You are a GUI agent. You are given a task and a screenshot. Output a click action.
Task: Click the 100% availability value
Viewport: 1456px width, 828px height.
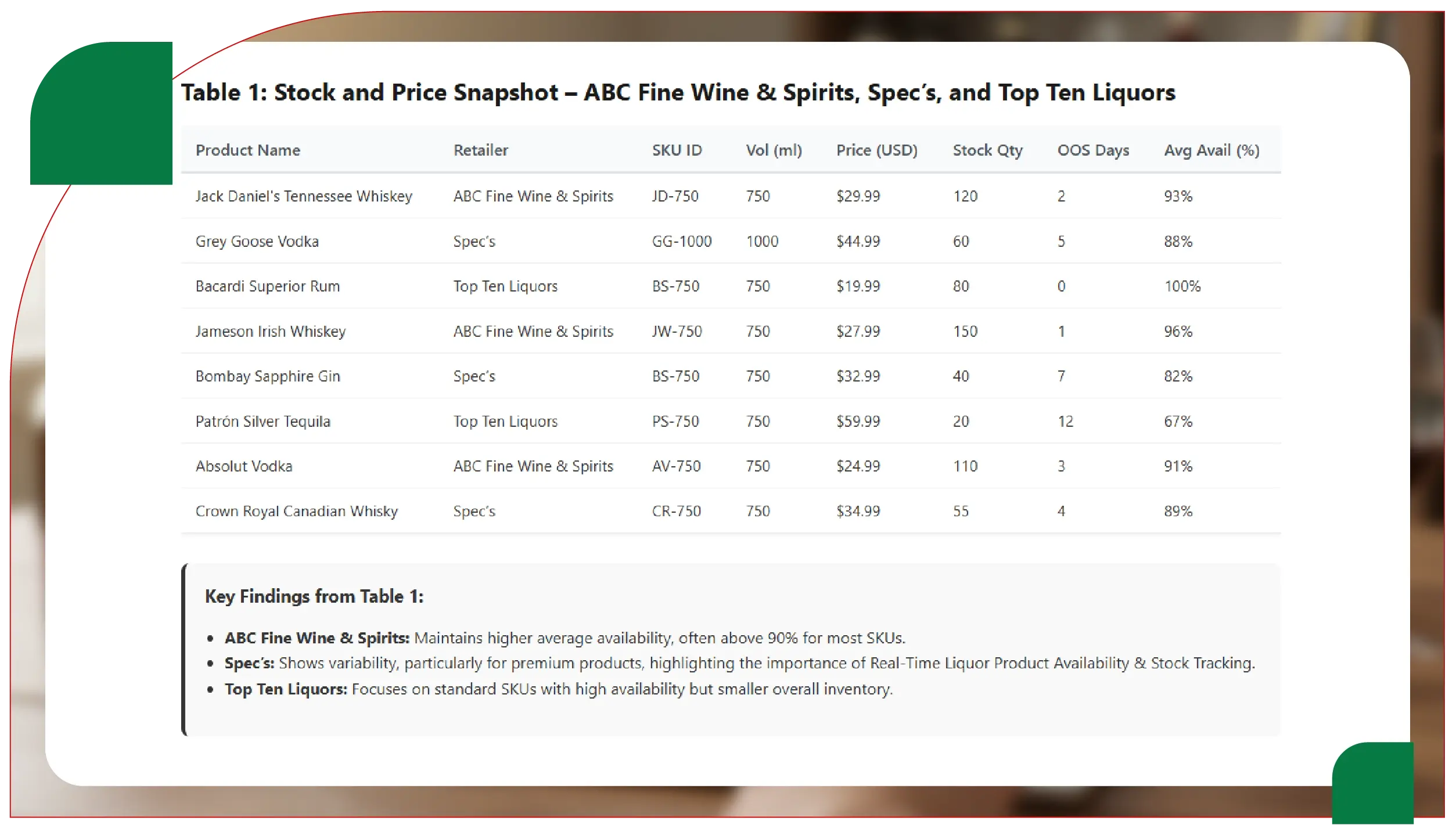pyautogui.click(x=1182, y=286)
